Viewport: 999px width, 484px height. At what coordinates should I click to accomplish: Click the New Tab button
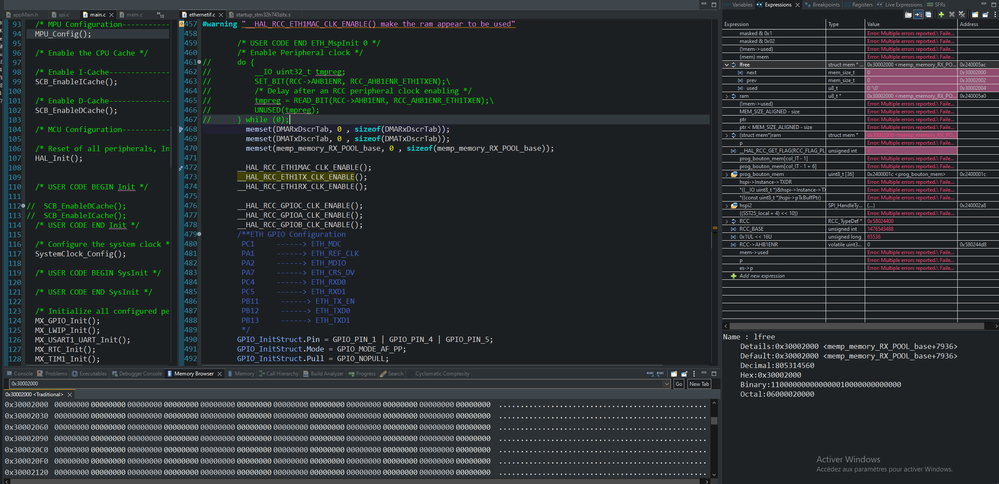[x=698, y=384]
